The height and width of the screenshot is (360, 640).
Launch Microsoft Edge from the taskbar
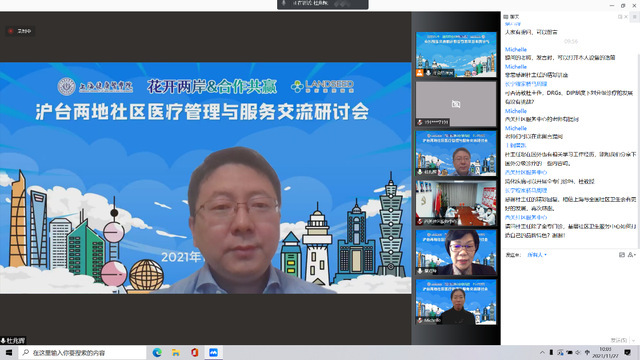(x=157, y=352)
